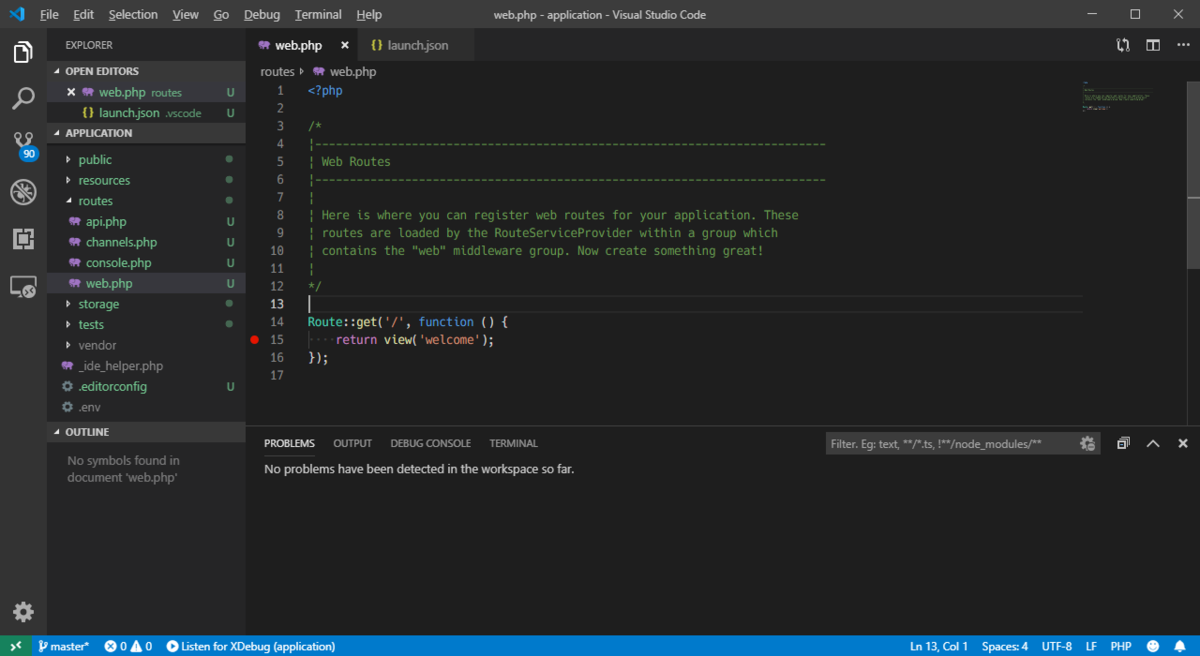Open the Debug view icon
The height and width of the screenshot is (656, 1200).
[23, 192]
